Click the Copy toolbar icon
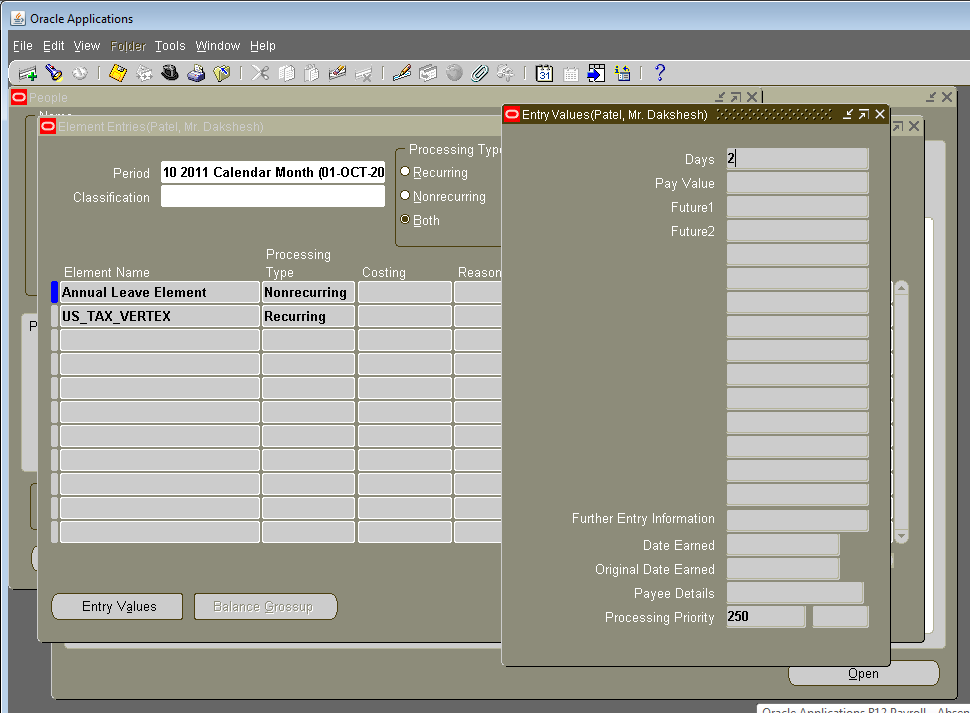 click(286, 74)
